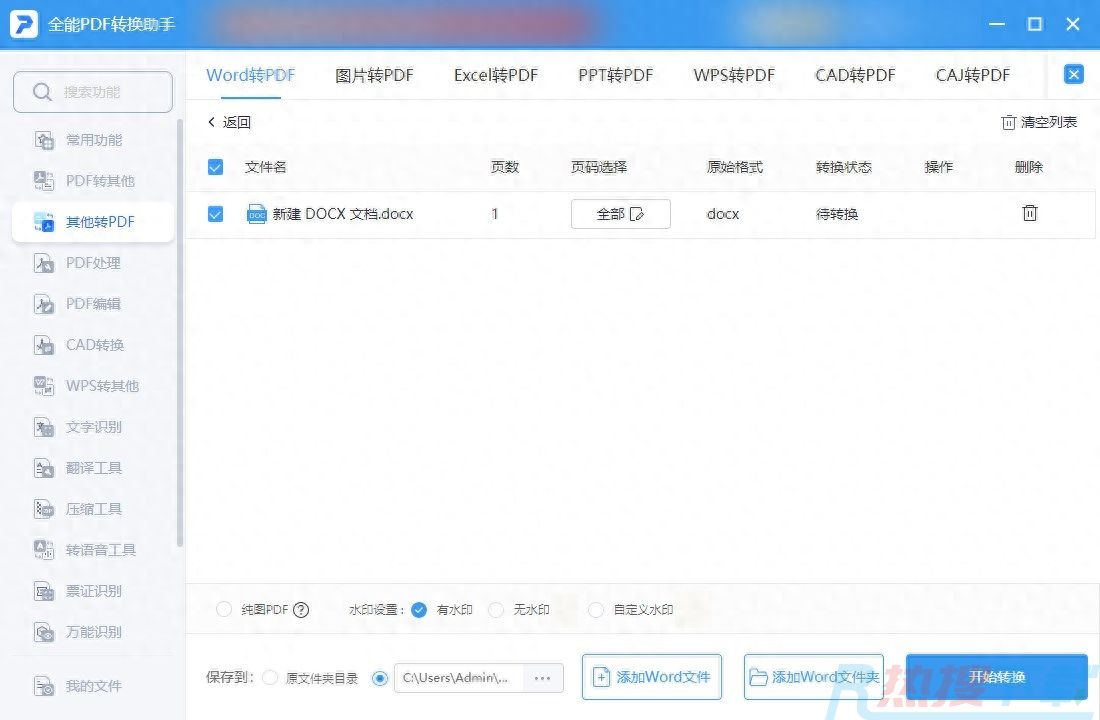This screenshot has width=1100, height=720.
Task: Switch to the Excel转PDF tab
Action: click(x=495, y=74)
